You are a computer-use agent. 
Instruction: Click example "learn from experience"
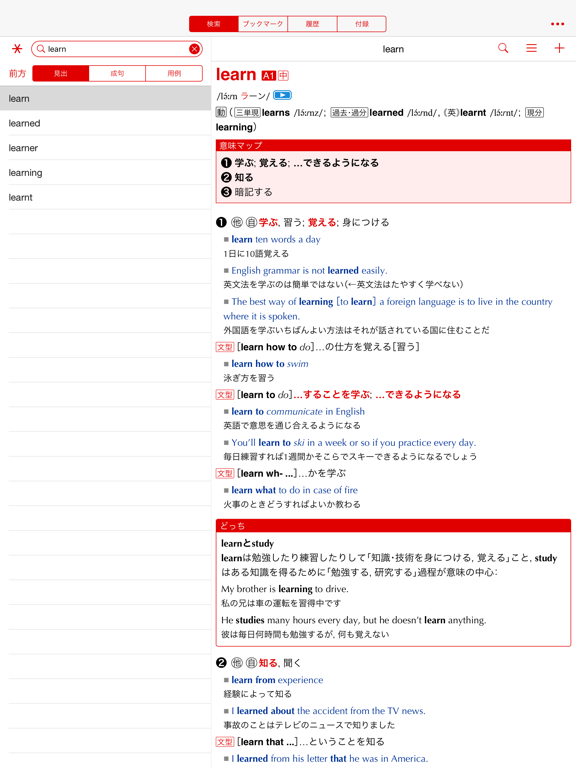pos(277,680)
